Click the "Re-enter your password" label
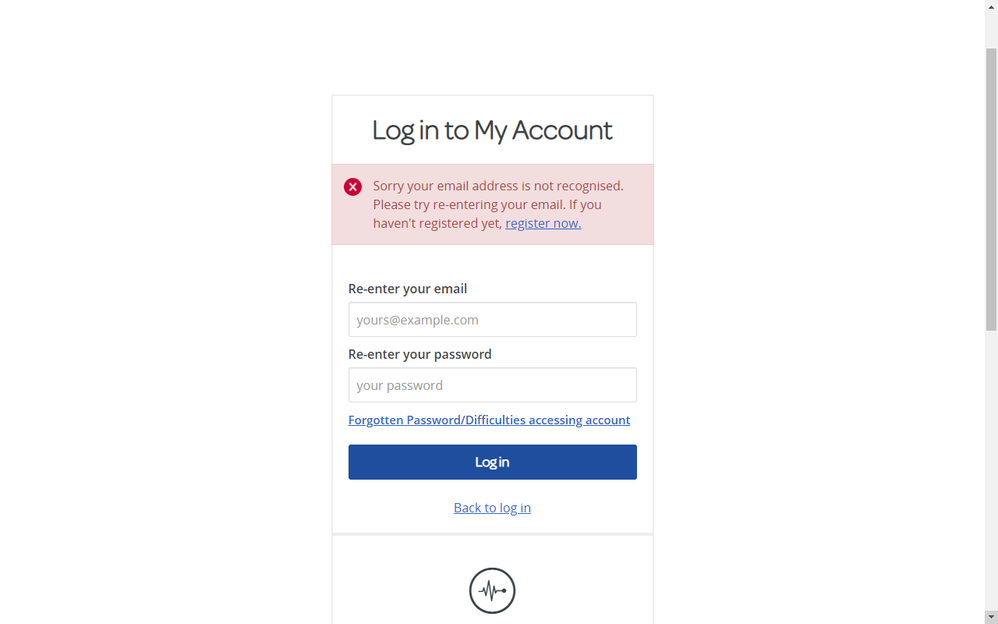 click(420, 354)
